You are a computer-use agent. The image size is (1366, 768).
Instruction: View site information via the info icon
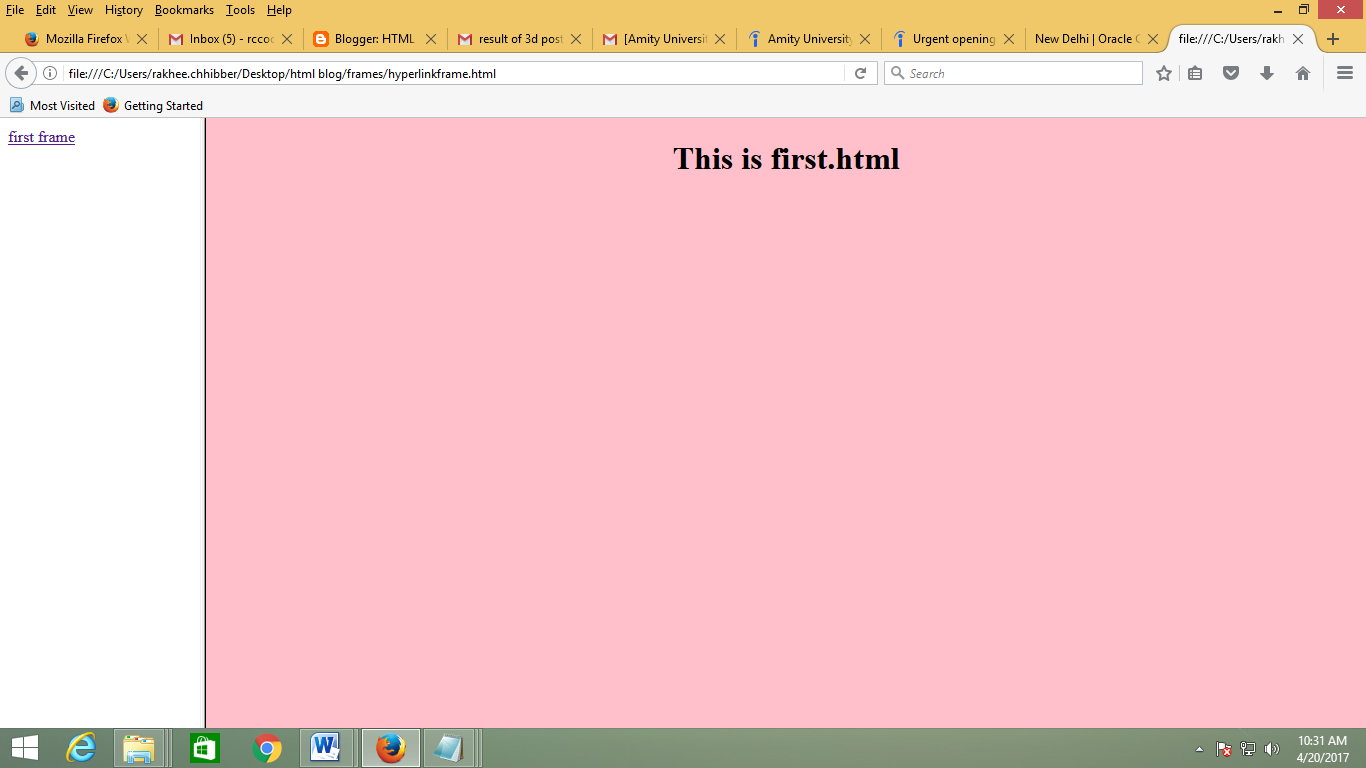tap(50, 72)
